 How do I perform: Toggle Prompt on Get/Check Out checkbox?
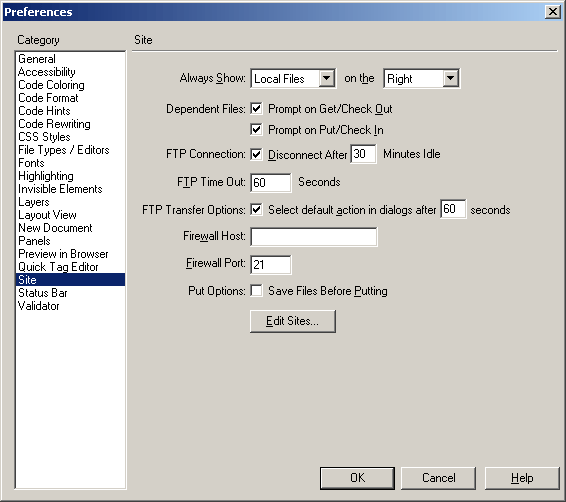pos(256,109)
